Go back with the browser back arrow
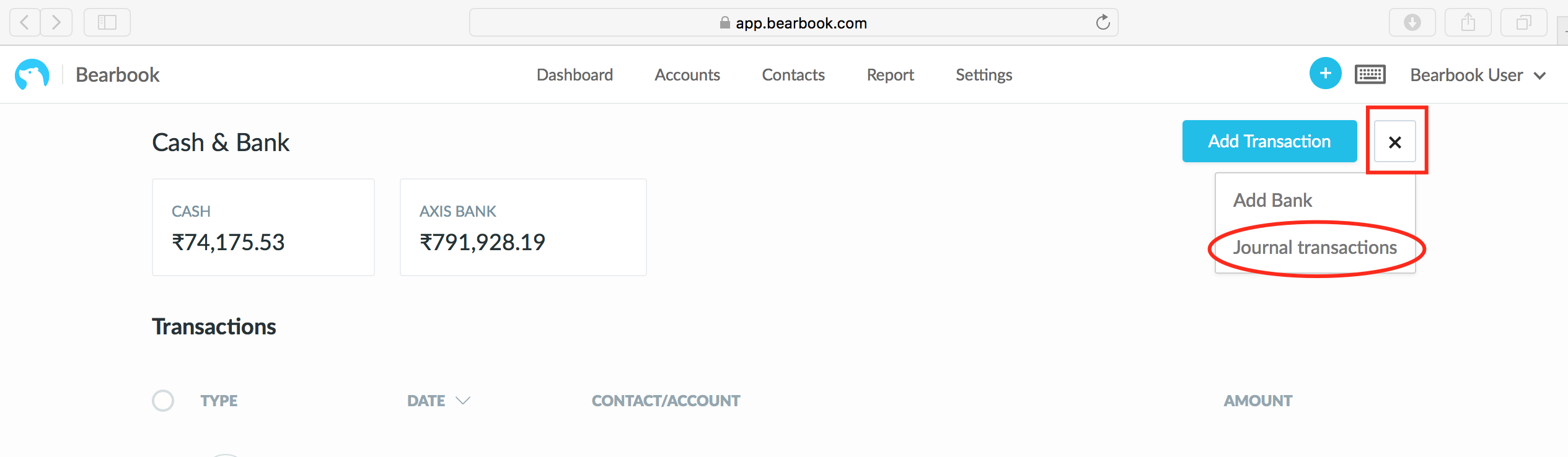This screenshot has height=457, width=1568. click(x=25, y=23)
